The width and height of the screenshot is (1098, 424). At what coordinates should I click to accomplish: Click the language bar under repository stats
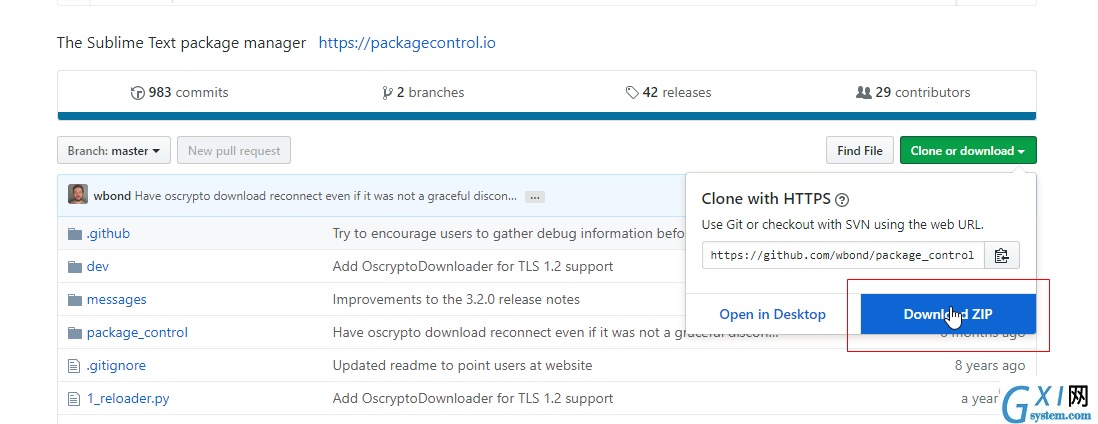click(x=547, y=116)
